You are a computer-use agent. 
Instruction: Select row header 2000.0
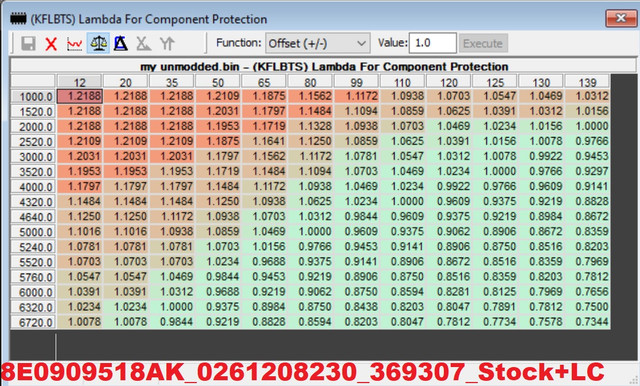pyautogui.click(x=33, y=127)
